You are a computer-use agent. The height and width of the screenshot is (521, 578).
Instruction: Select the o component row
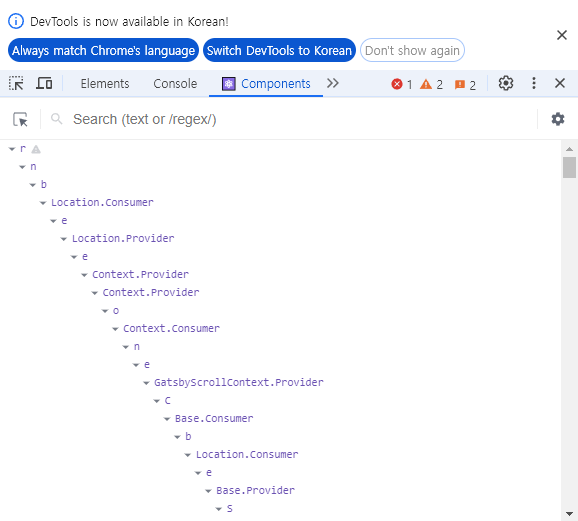[116, 310]
